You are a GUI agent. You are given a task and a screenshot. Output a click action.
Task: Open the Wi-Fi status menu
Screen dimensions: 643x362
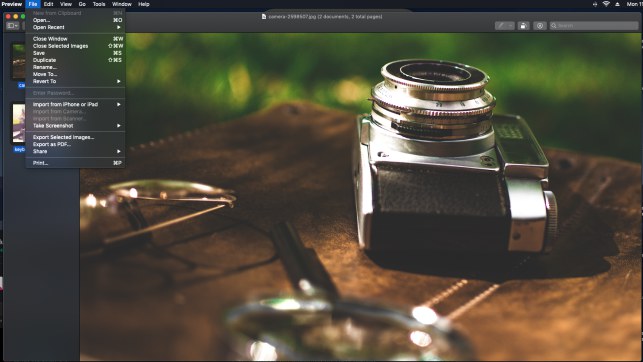point(606,4)
